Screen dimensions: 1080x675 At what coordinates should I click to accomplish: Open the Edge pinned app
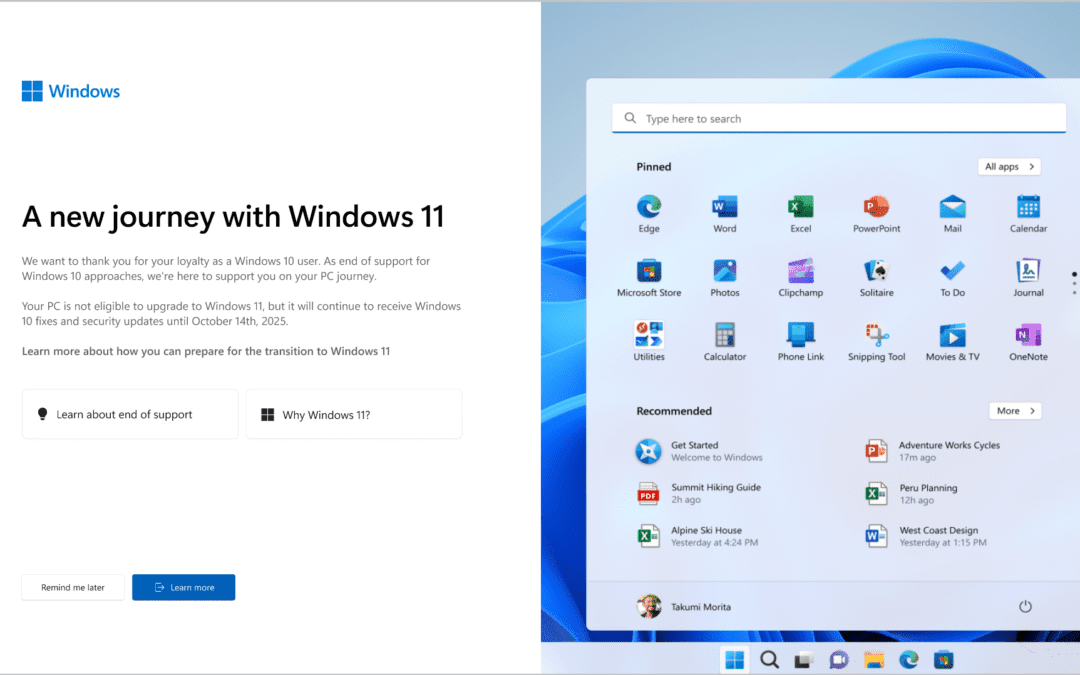coord(649,214)
